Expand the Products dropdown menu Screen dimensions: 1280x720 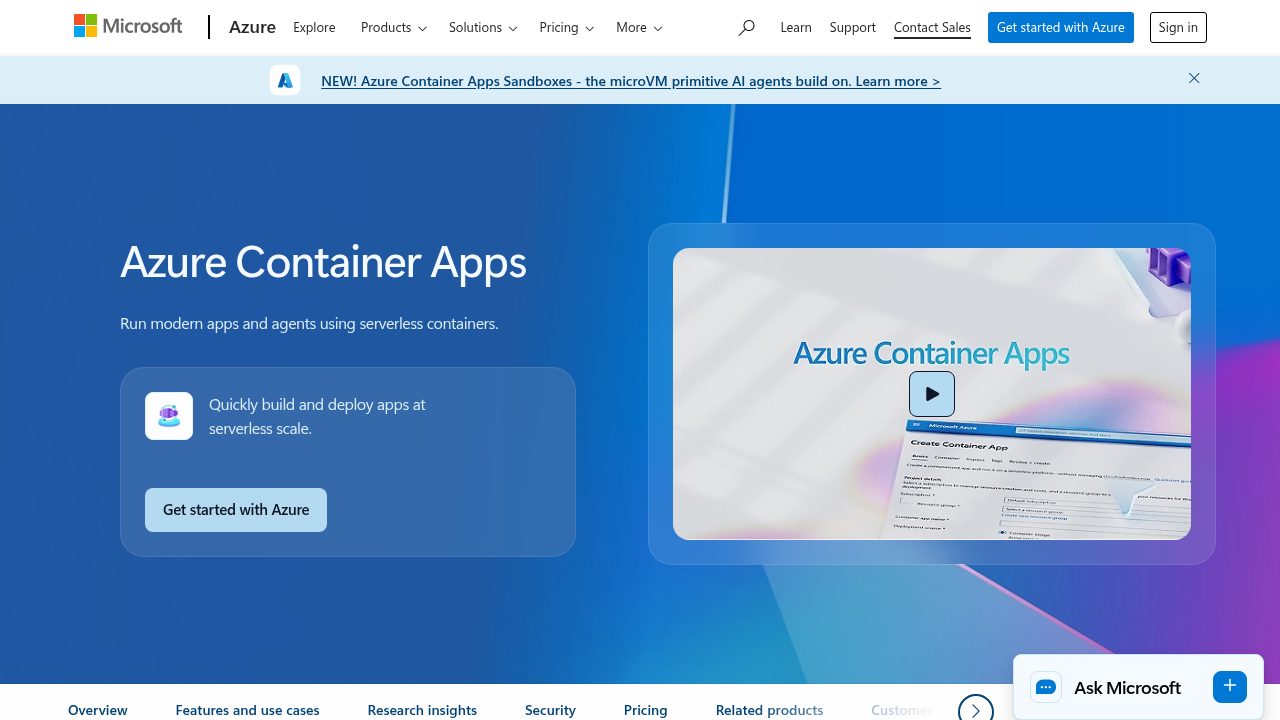pyautogui.click(x=394, y=28)
